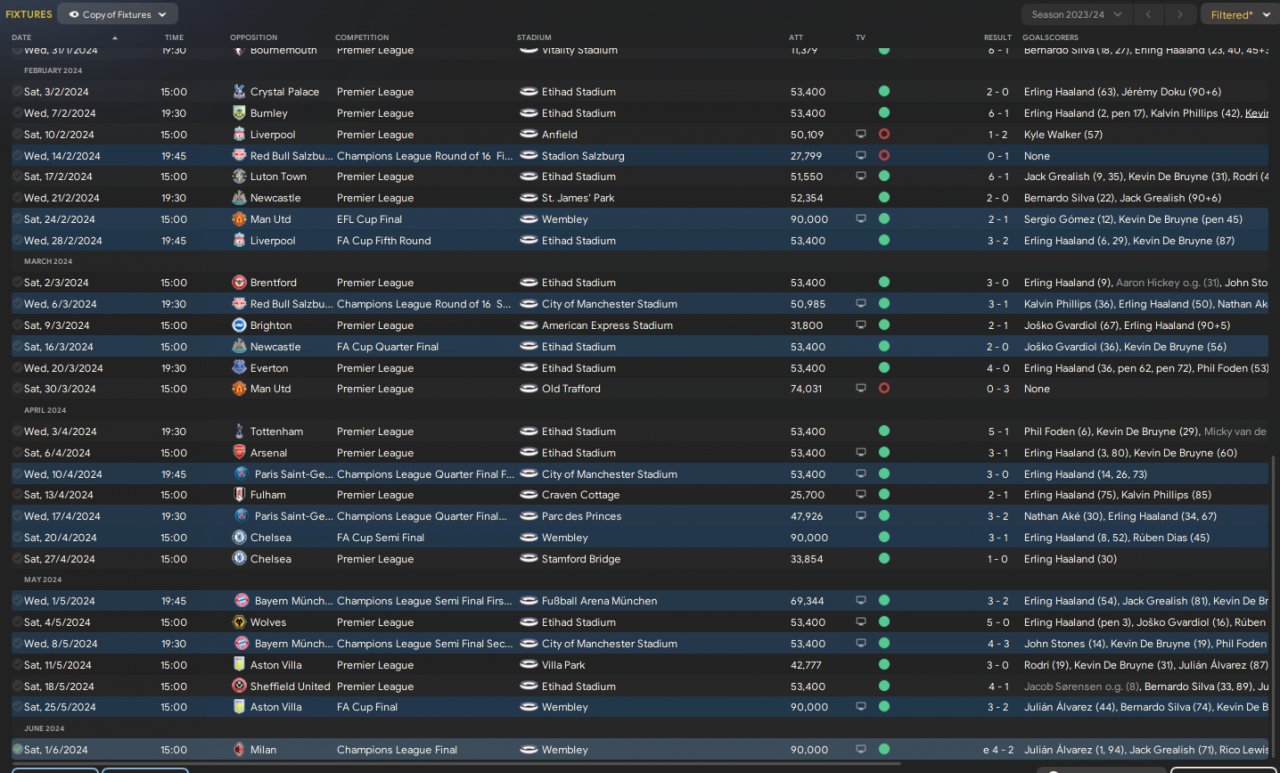The height and width of the screenshot is (773, 1280).
Task: Tick the selection circle for Sat, 18/5/2024
Action: point(17,687)
